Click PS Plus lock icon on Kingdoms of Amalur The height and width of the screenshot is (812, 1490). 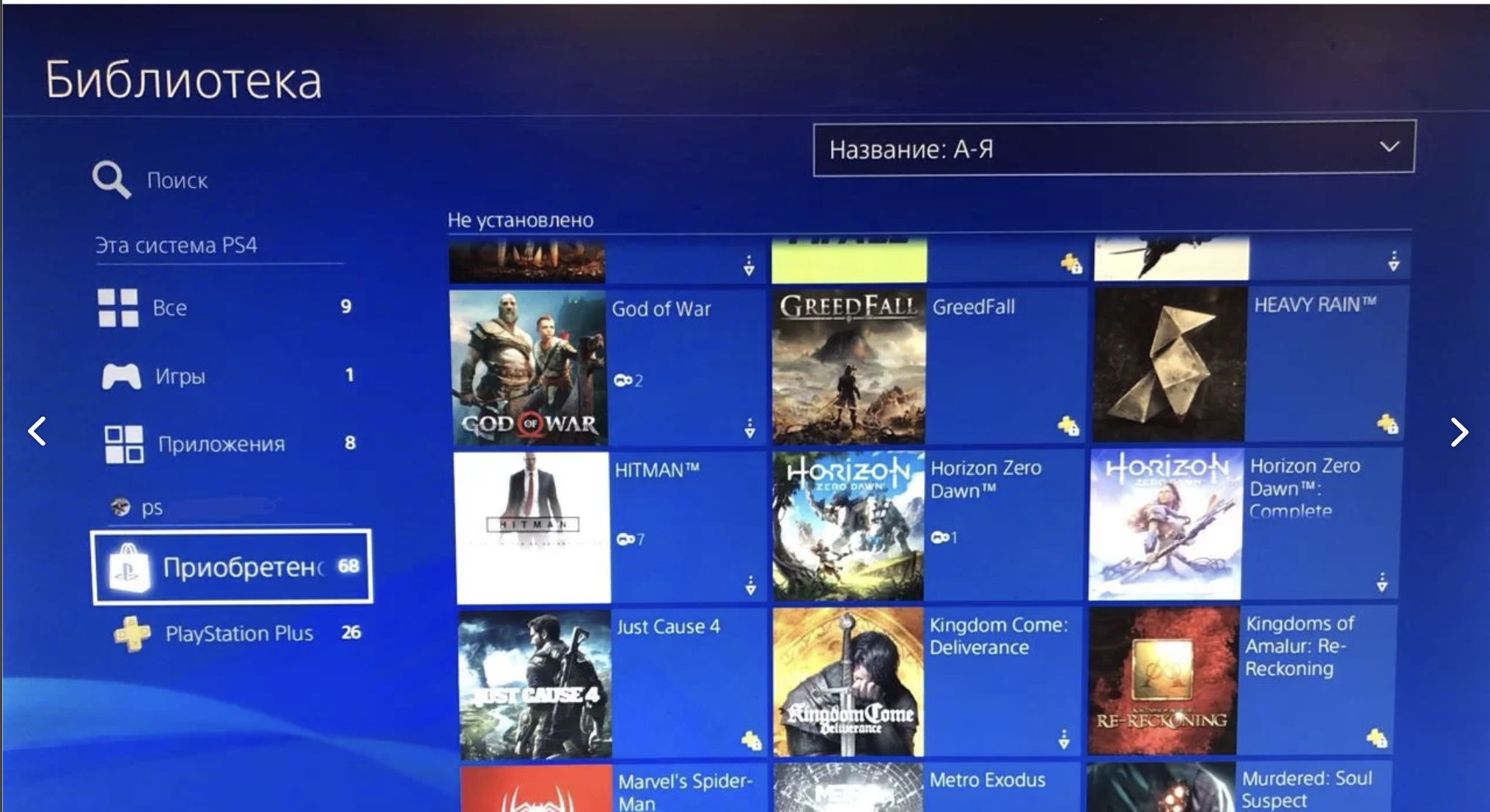coord(1376,738)
